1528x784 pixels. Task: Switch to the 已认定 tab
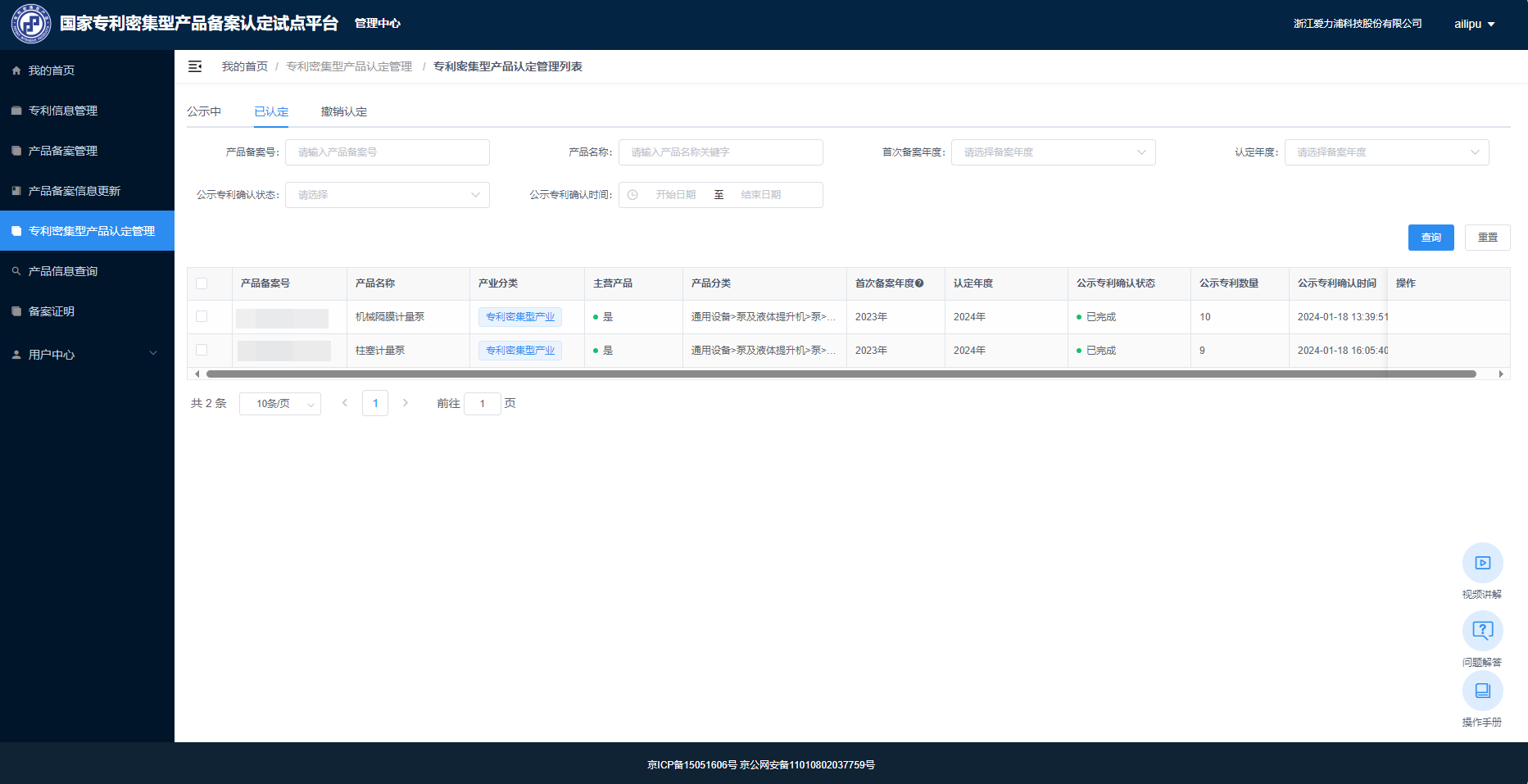click(271, 111)
